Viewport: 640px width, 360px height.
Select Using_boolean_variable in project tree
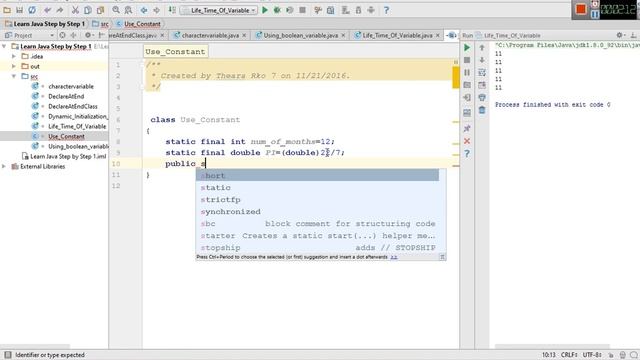[x=78, y=147]
